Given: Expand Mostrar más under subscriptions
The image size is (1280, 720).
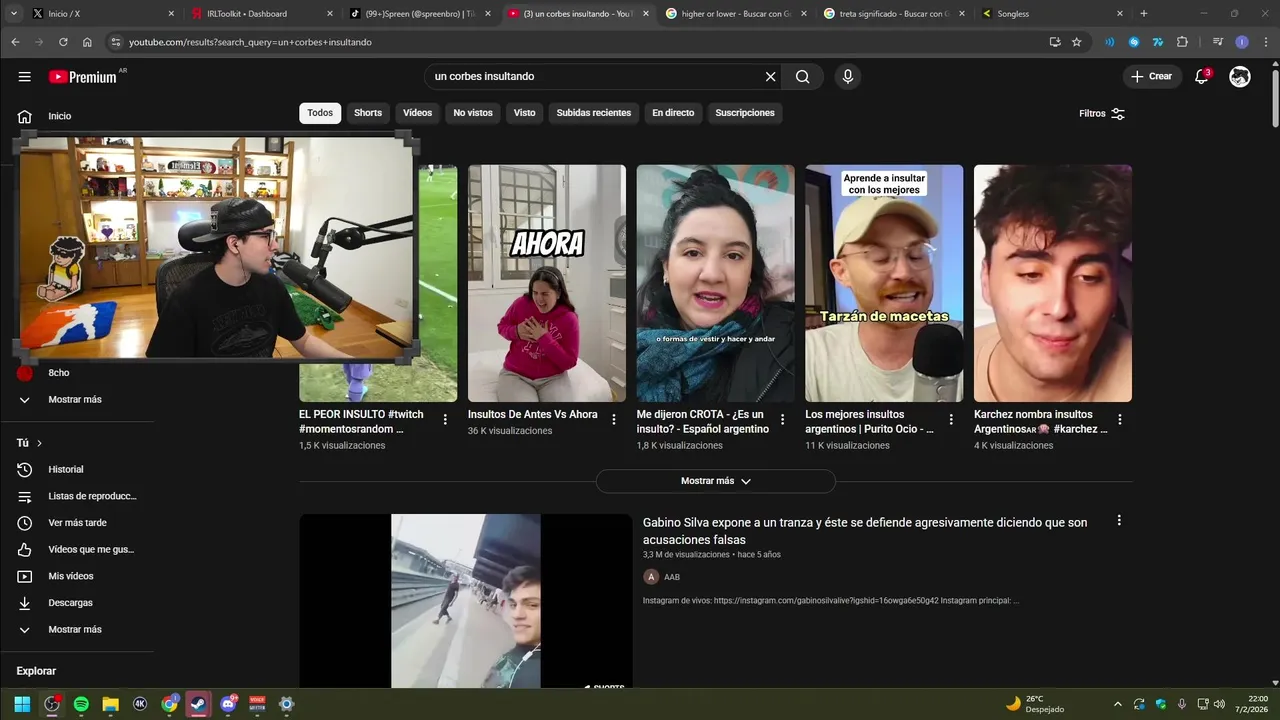Looking at the screenshot, I should (77, 400).
